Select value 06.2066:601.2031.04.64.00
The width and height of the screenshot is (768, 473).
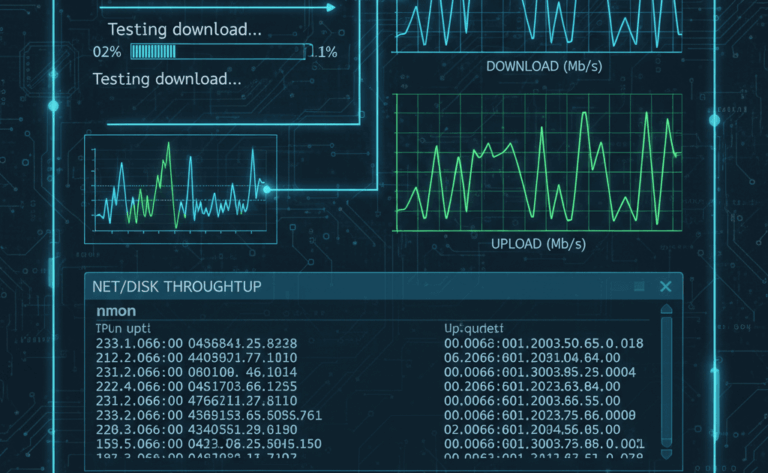[x=532, y=358]
